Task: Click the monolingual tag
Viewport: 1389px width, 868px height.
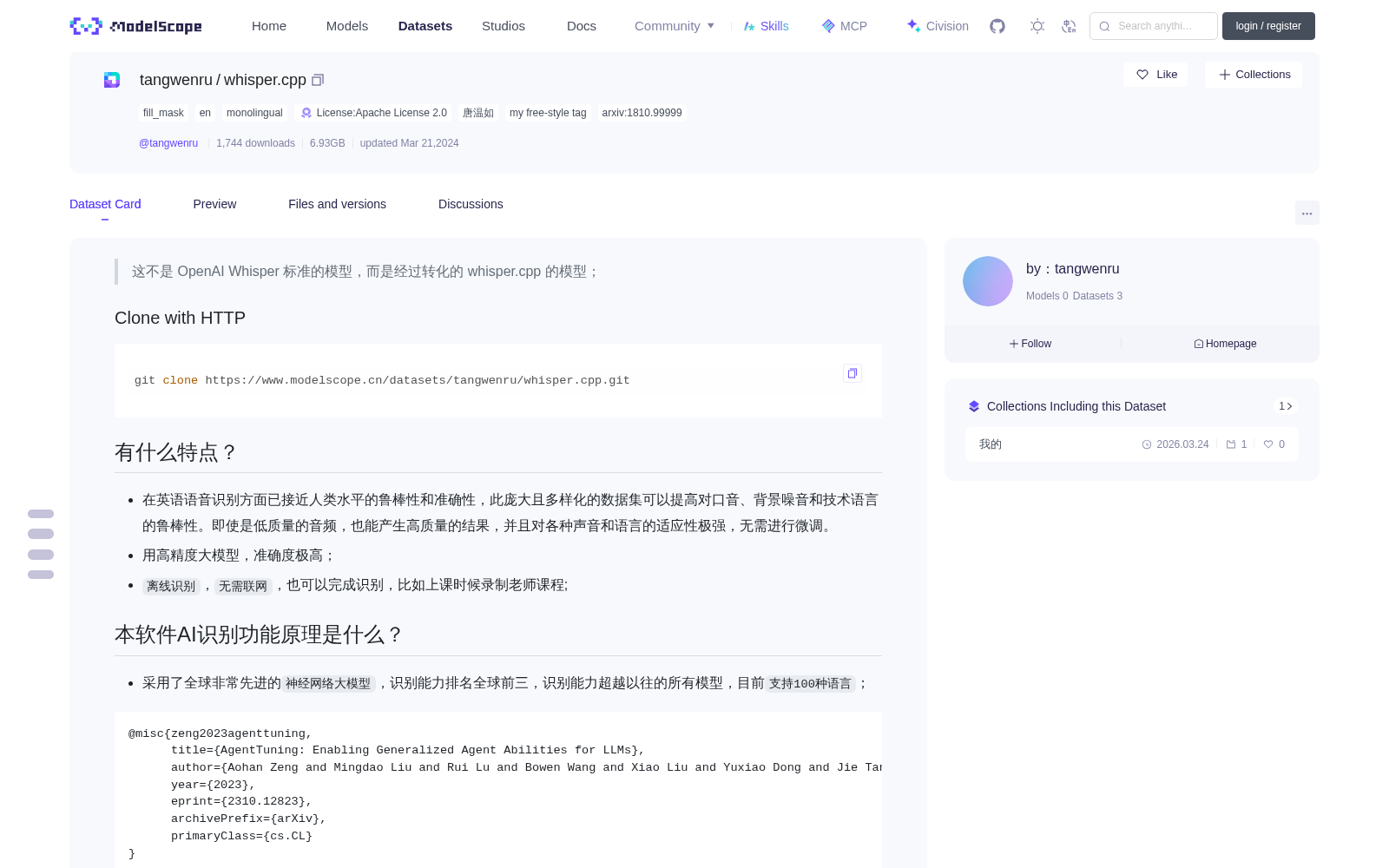Action: (254, 113)
